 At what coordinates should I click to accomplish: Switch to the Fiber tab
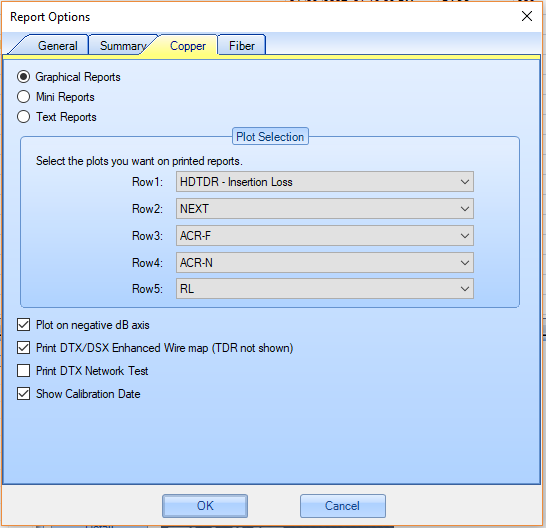[x=242, y=46]
